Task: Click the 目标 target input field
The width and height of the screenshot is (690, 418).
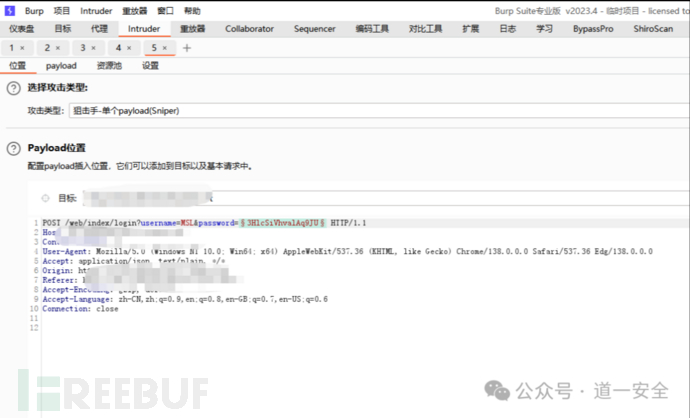Action: [386, 198]
